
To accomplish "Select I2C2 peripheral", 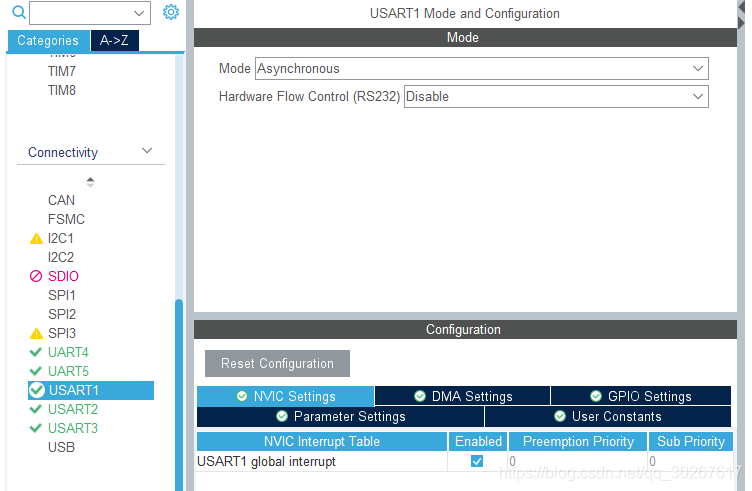I will (61, 257).
